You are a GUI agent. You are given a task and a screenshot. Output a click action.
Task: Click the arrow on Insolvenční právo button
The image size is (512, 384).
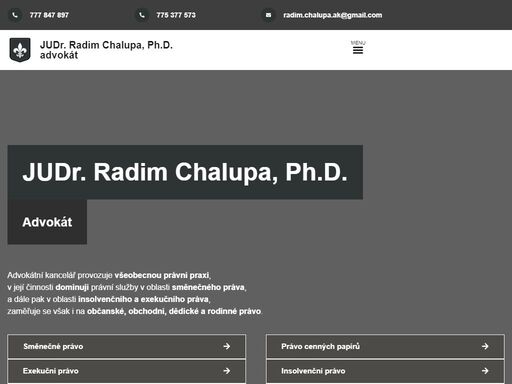485,371
